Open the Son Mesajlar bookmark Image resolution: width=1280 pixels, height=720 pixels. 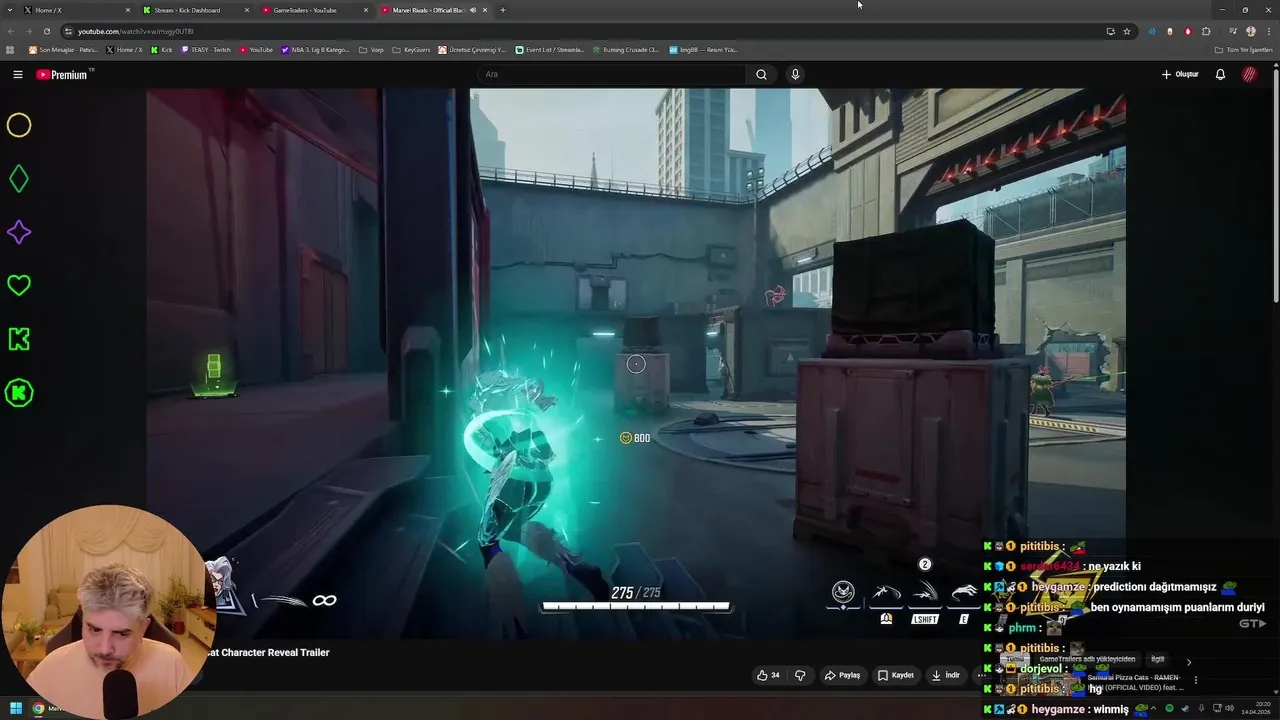(63, 49)
